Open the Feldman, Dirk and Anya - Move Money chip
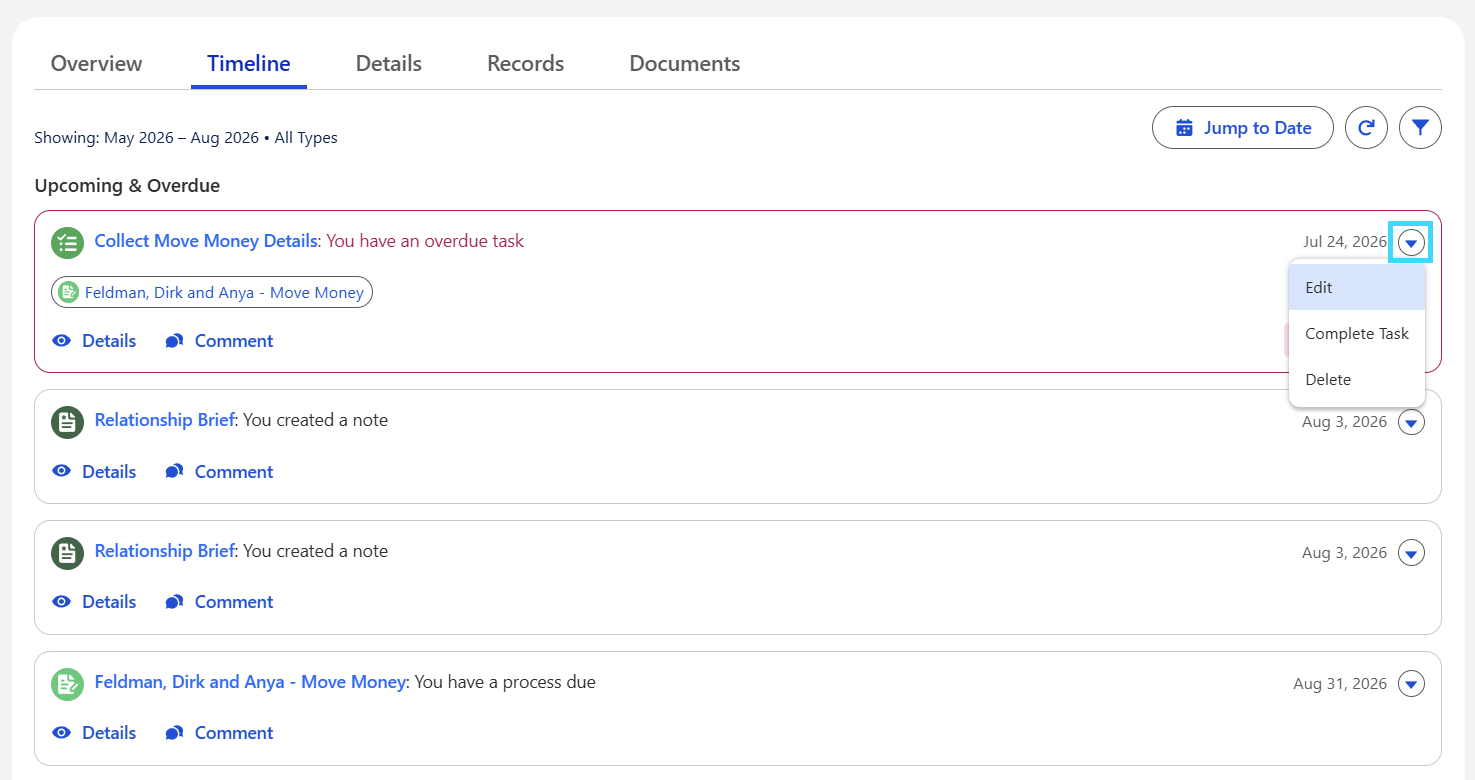 (212, 292)
